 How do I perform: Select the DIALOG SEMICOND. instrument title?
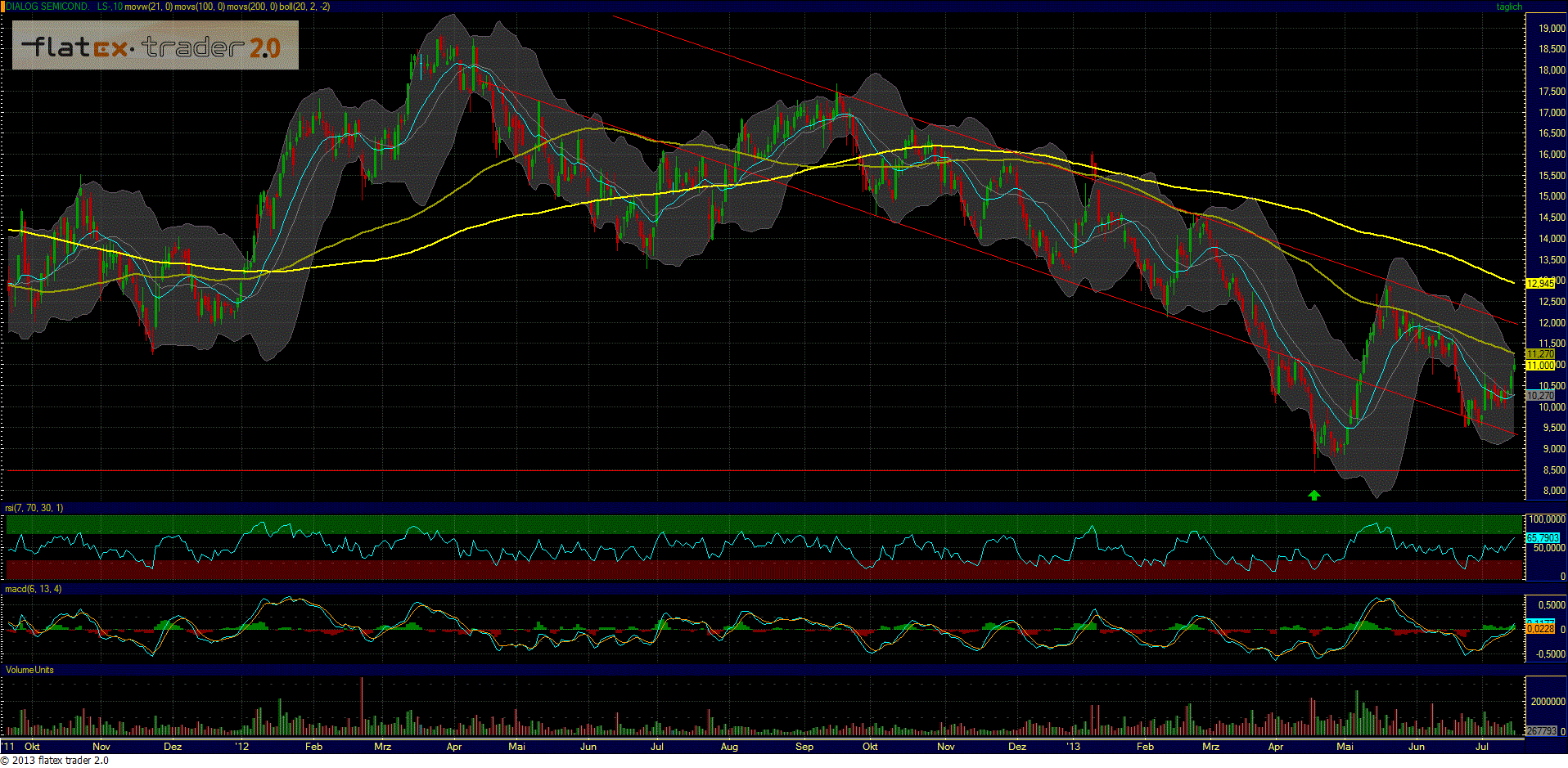(x=47, y=7)
